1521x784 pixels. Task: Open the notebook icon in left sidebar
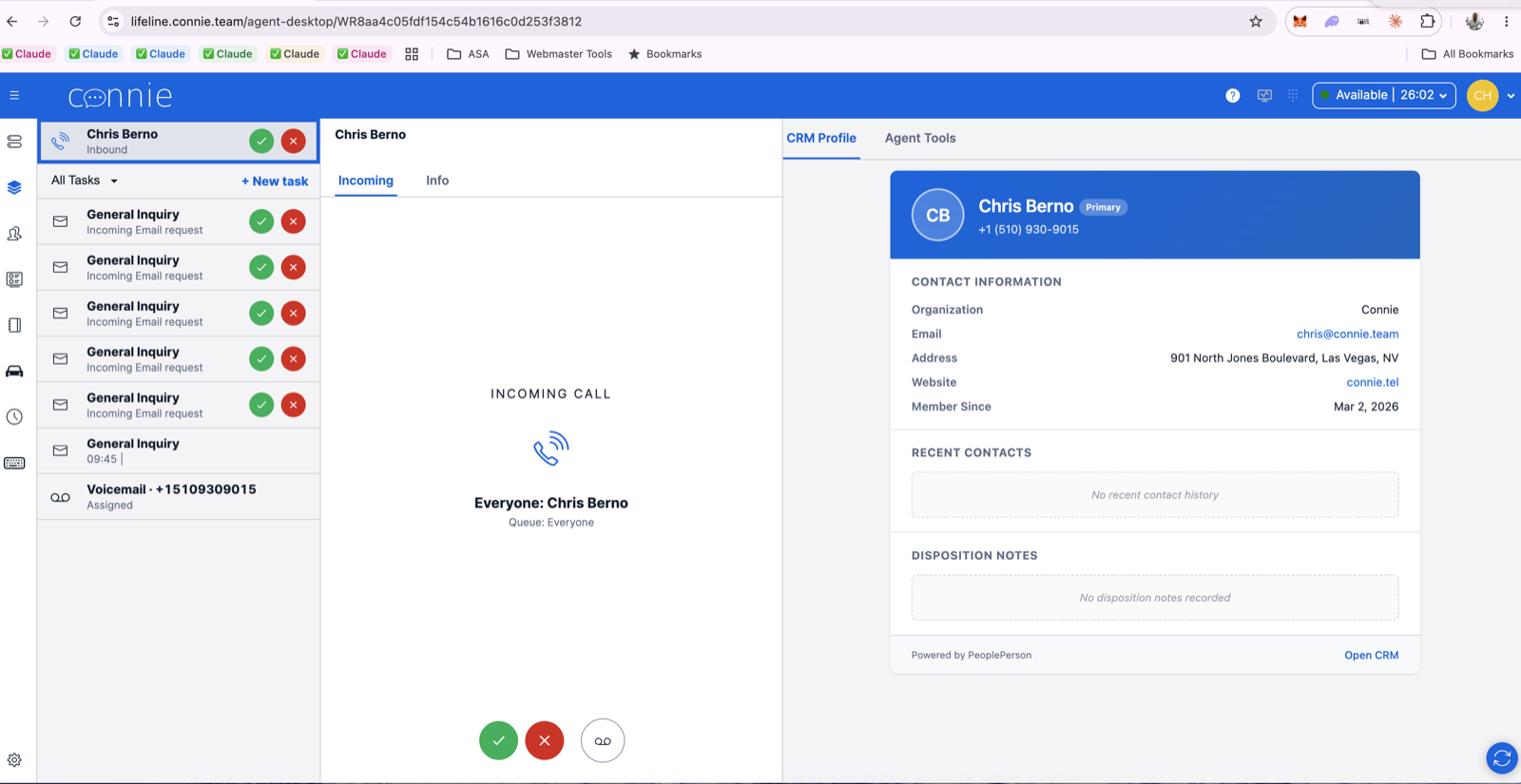(x=14, y=325)
